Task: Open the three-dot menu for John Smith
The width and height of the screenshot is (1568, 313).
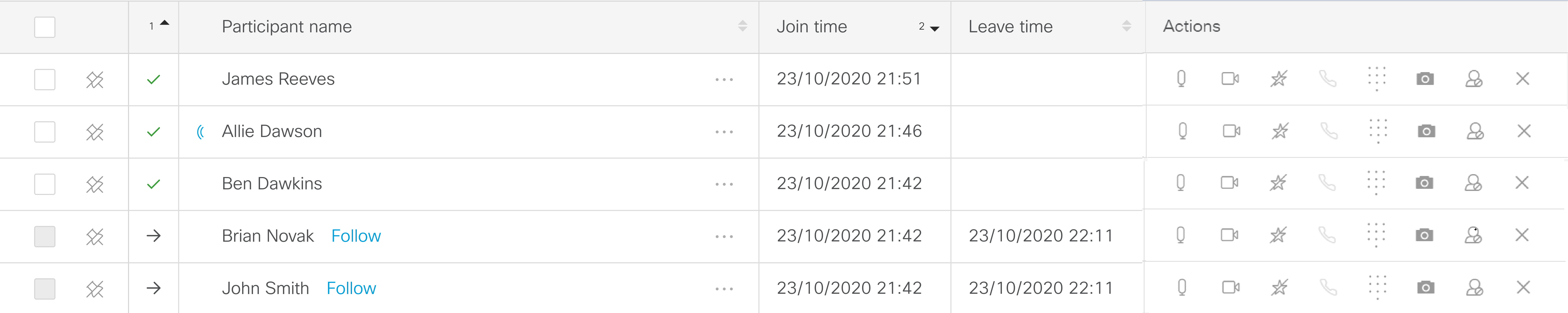Action: (x=724, y=287)
